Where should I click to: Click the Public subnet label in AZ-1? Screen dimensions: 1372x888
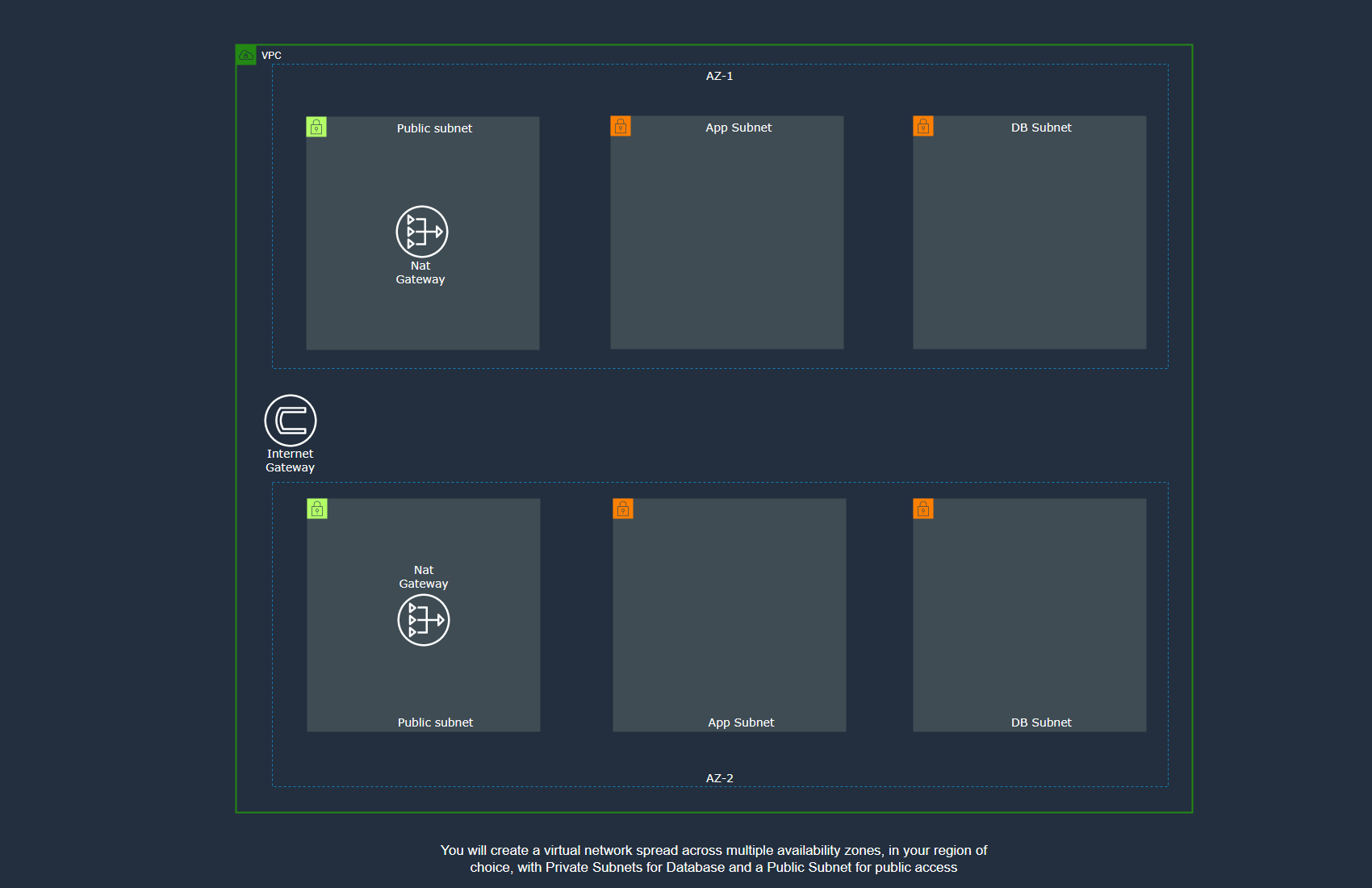[x=434, y=128]
